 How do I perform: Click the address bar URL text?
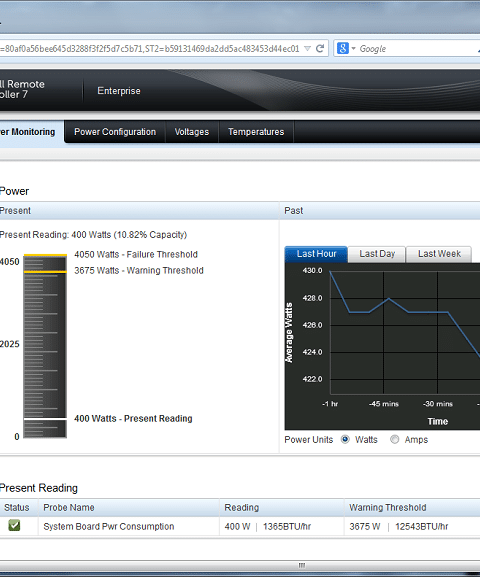pyautogui.click(x=150, y=49)
